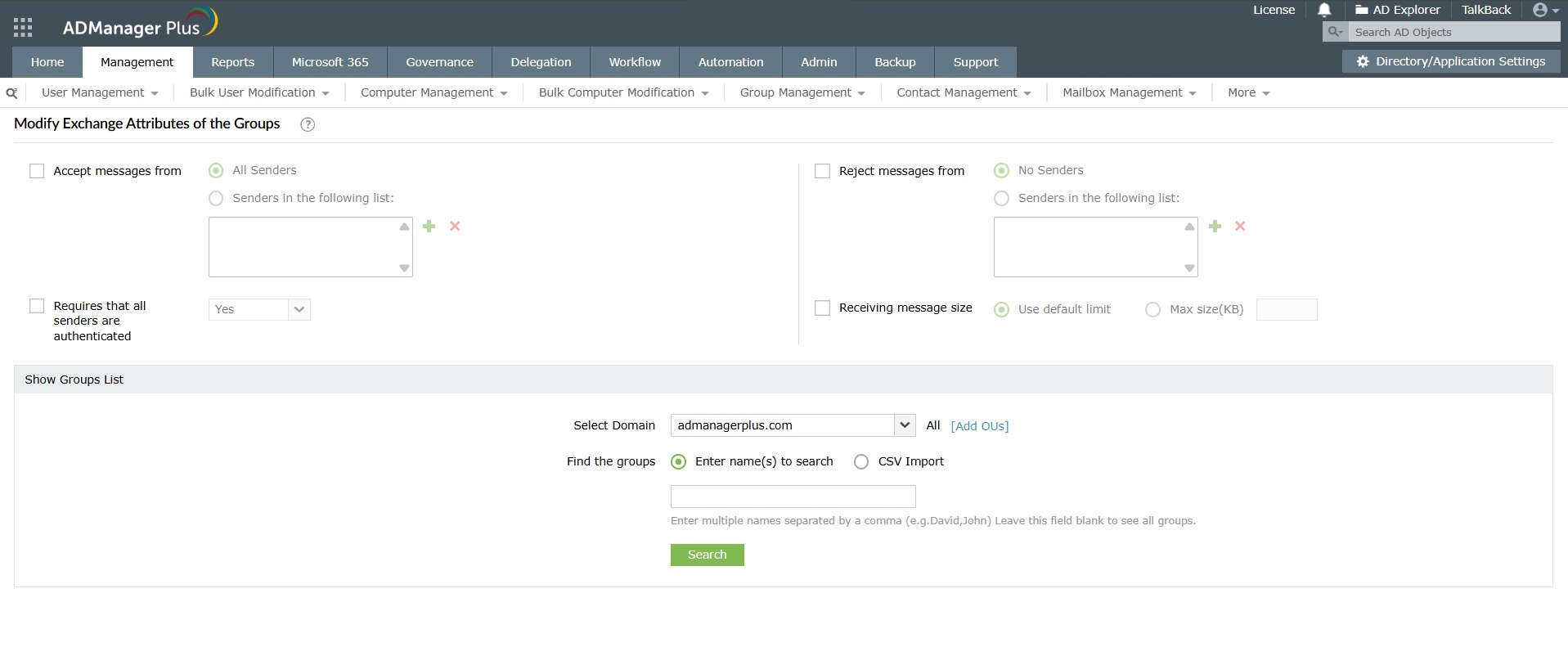Select Senders in the following list under Accept
Image resolution: width=1568 pixels, height=647 pixels.
(x=216, y=198)
